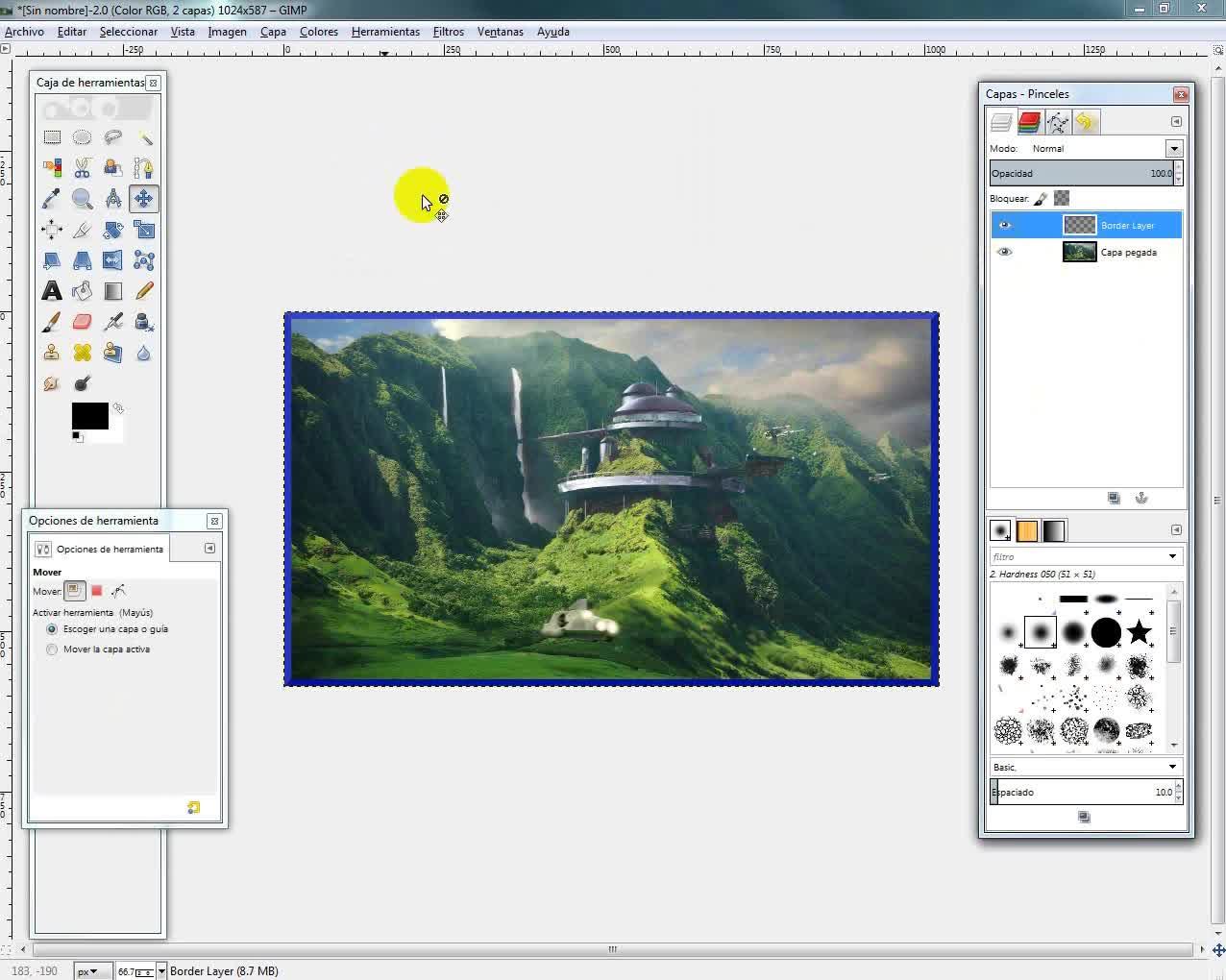Expand the brush filtro dropdown
The image size is (1226, 980).
(x=1172, y=556)
